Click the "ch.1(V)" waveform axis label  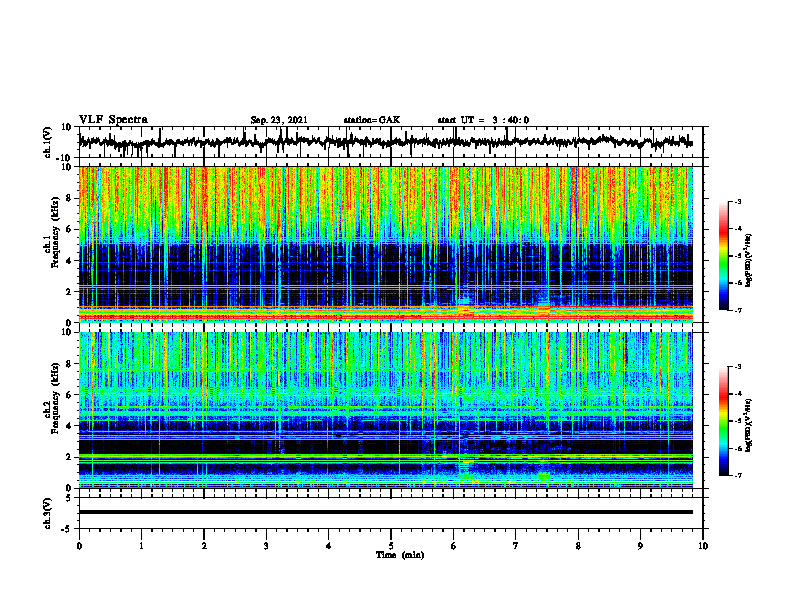[x=48, y=142]
